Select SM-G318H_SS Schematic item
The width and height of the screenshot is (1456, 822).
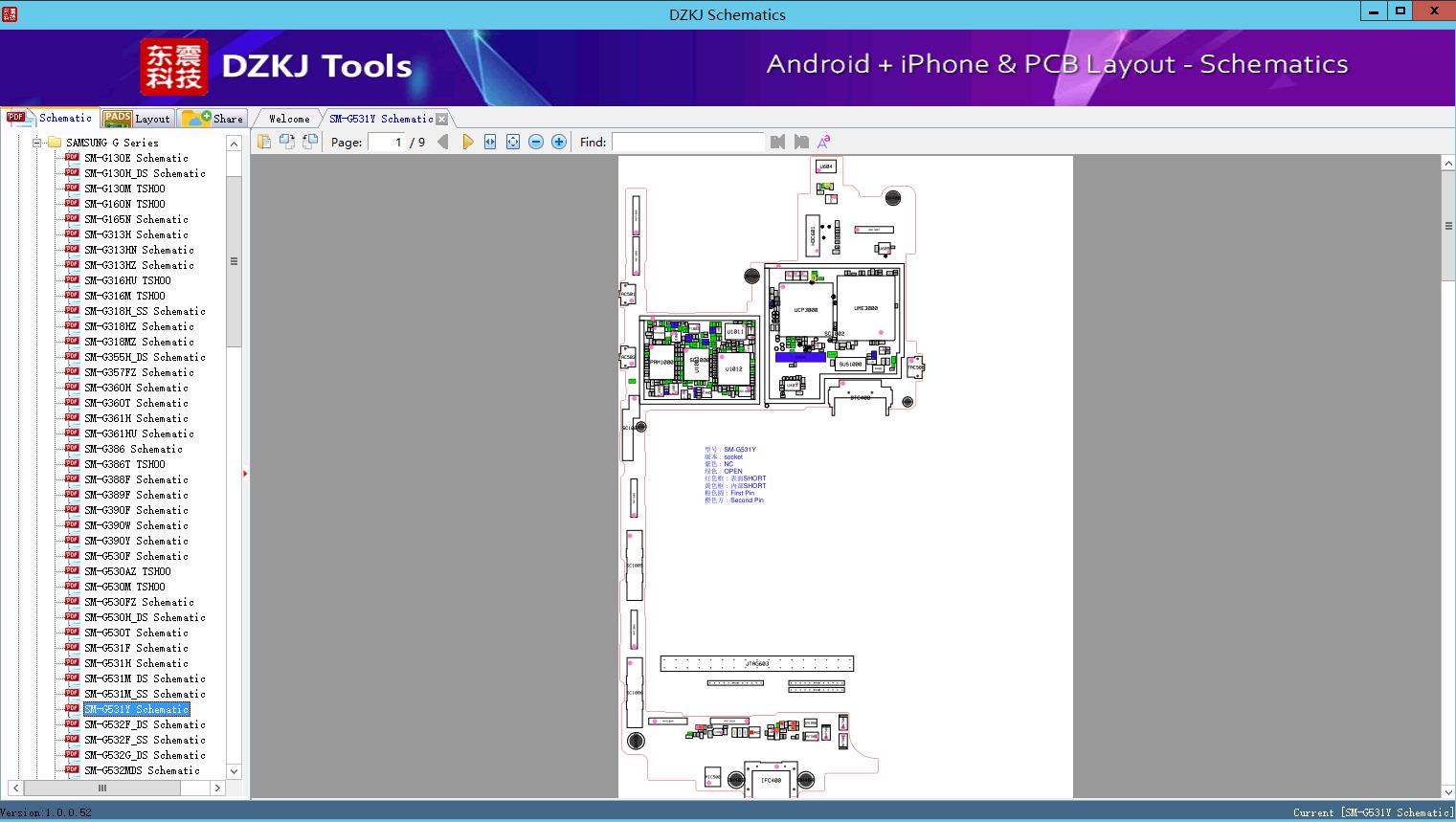pos(145,311)
